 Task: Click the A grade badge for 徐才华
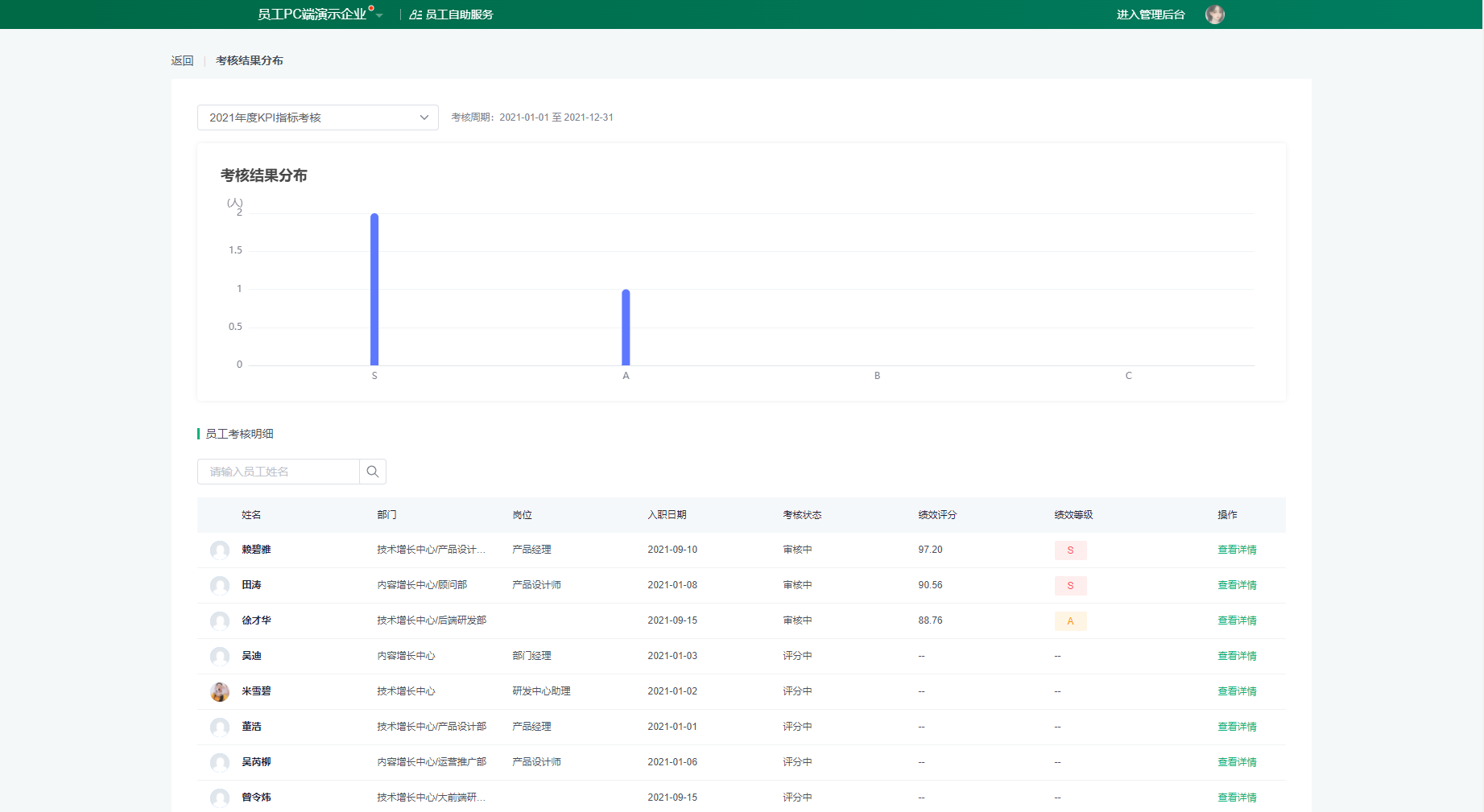pyautogui.click(x=1070, y=621)
